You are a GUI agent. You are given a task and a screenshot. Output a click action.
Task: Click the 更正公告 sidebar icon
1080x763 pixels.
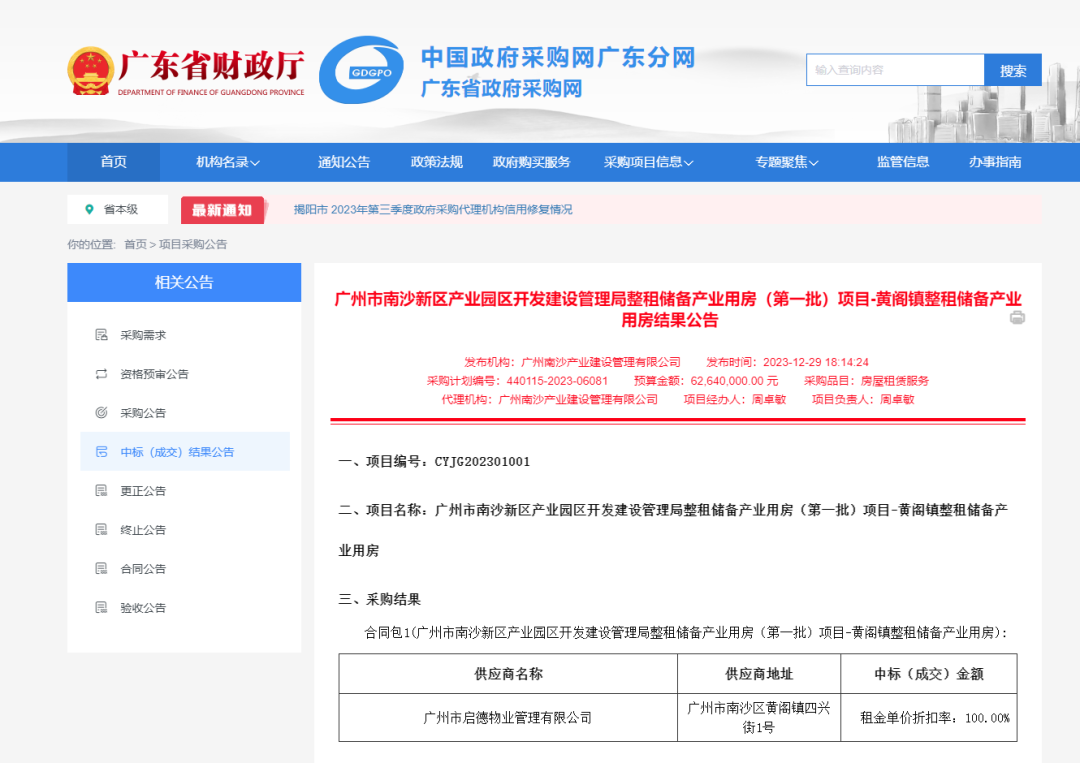(x=101, y=490)
